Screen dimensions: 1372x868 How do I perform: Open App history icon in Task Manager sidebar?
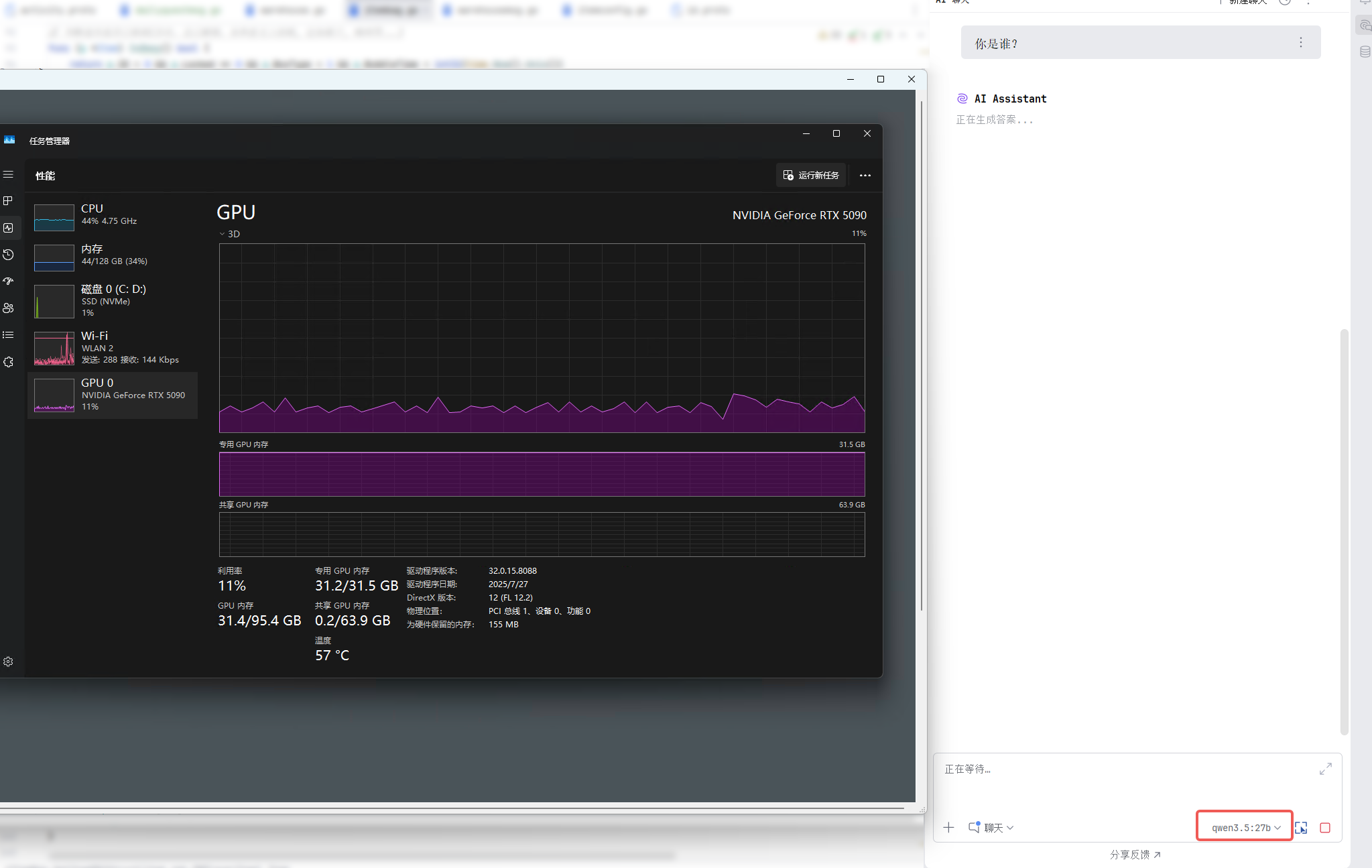8,255
